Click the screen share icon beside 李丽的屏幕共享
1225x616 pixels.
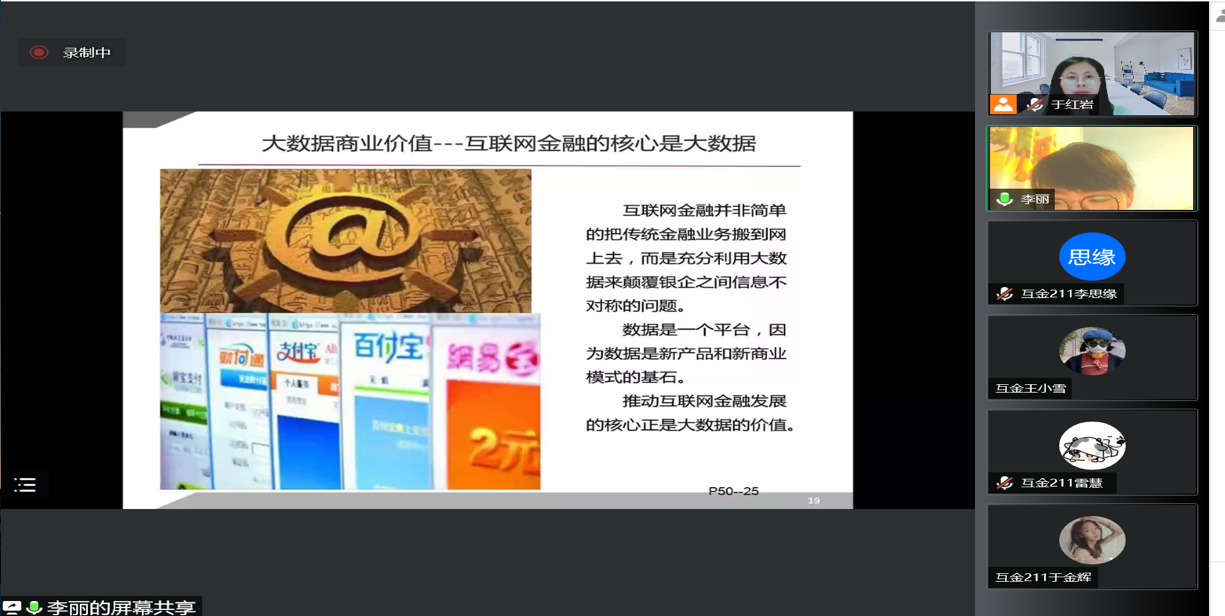pyautogui.click(x=12, y=607)
